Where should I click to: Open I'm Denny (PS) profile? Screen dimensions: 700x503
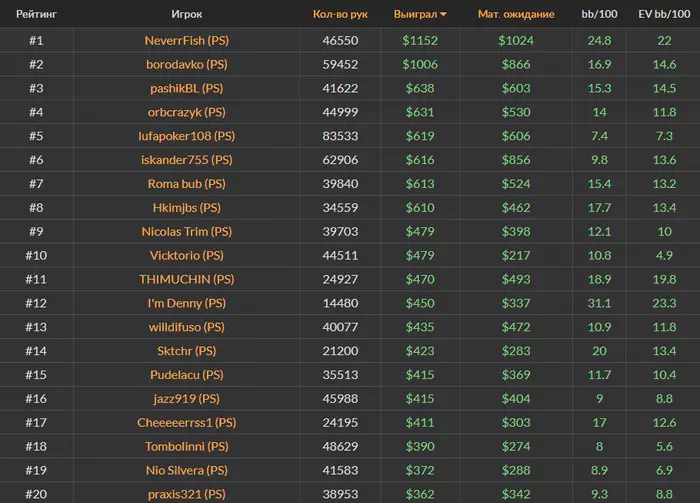click(x=186, y=303)
